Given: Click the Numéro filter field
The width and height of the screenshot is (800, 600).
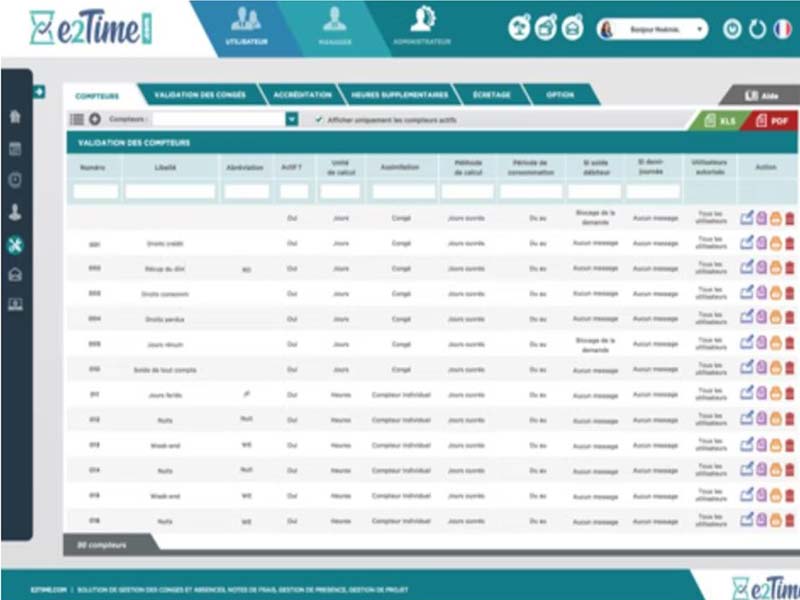Looking at the screenshot, I should point(95,191).
